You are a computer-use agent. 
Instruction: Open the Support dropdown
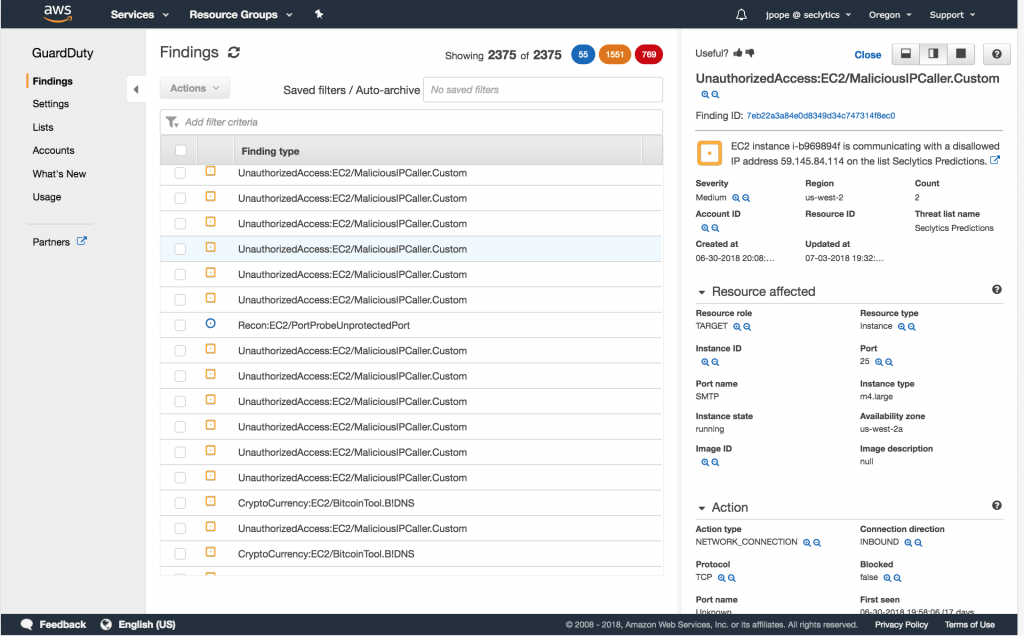click(952, 14)
